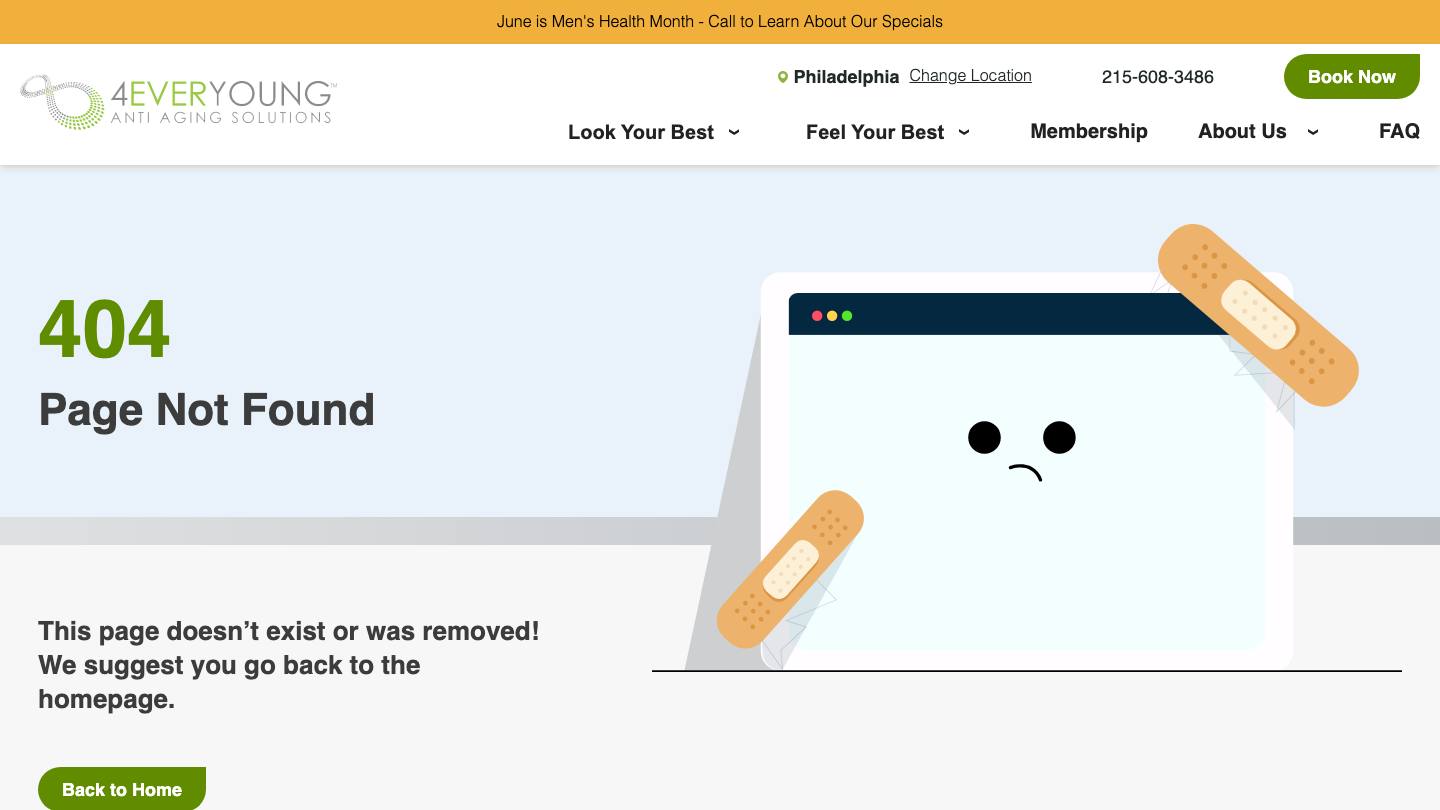Open the Look Your Best menu
This screenshot has height=810, width=1440.
(x=641, y=132)
